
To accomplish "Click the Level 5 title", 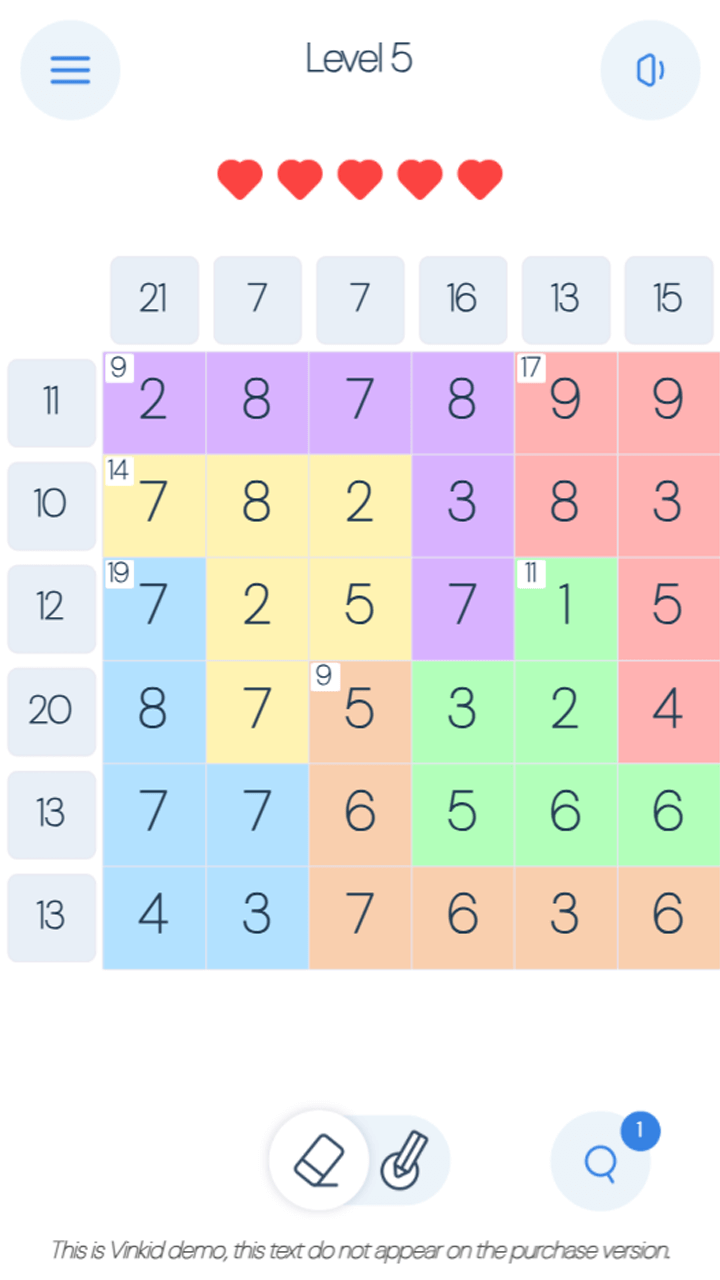I will pyautogui.click(x=359, y=59).
